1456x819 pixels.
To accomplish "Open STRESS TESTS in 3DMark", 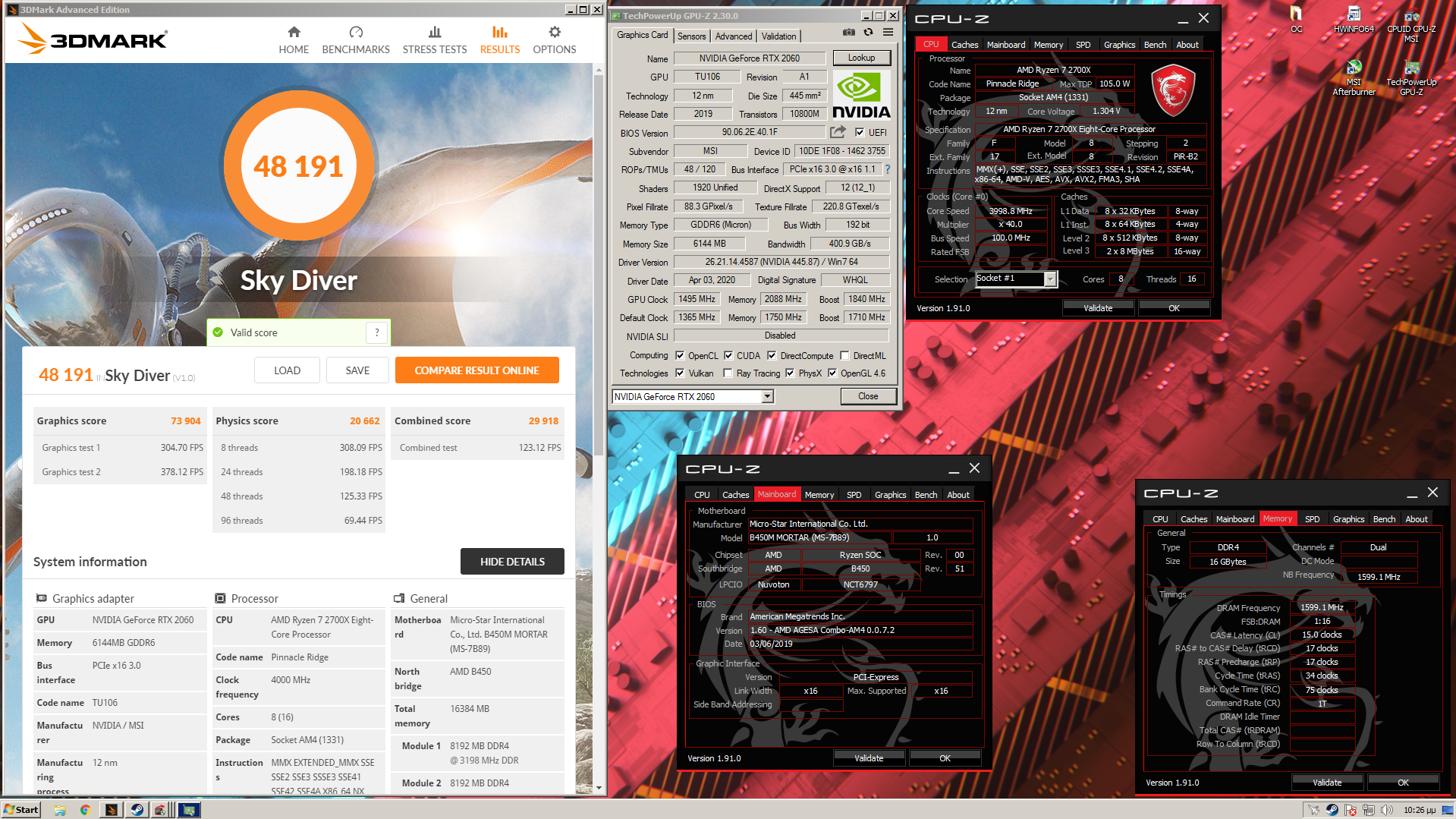I will [x=435, y=40].
